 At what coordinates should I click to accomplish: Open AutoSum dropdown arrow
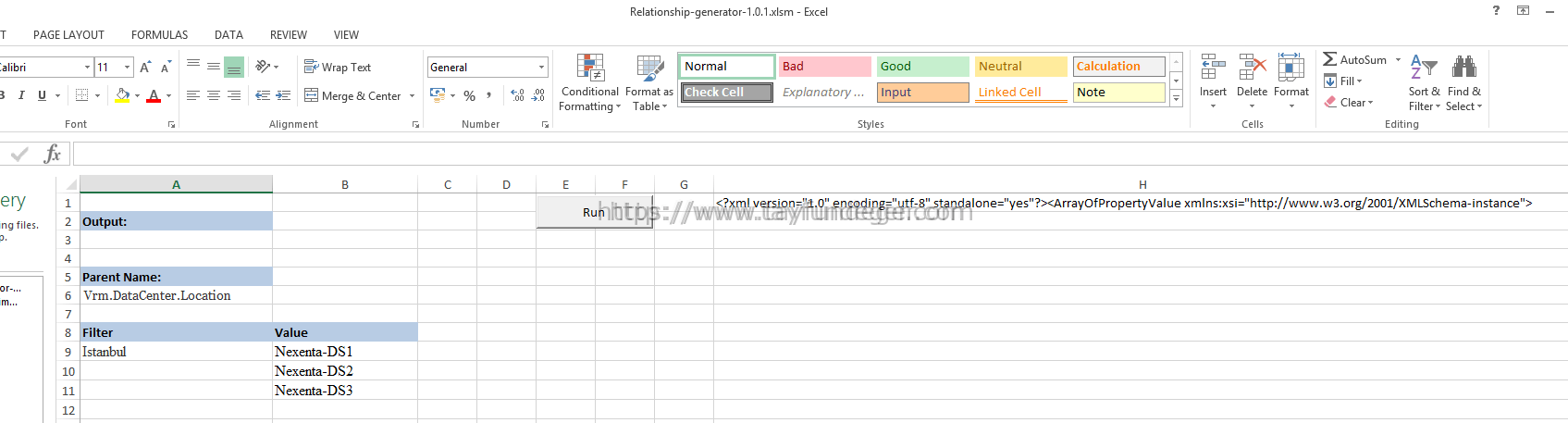1398,59
